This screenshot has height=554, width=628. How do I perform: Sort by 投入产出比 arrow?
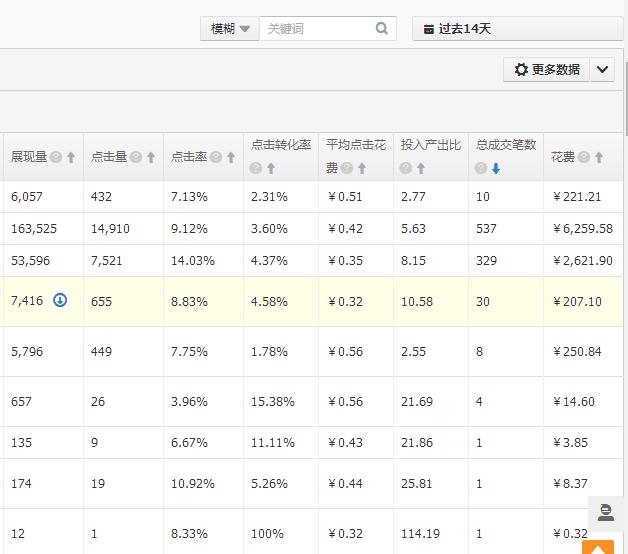(421, 168)
